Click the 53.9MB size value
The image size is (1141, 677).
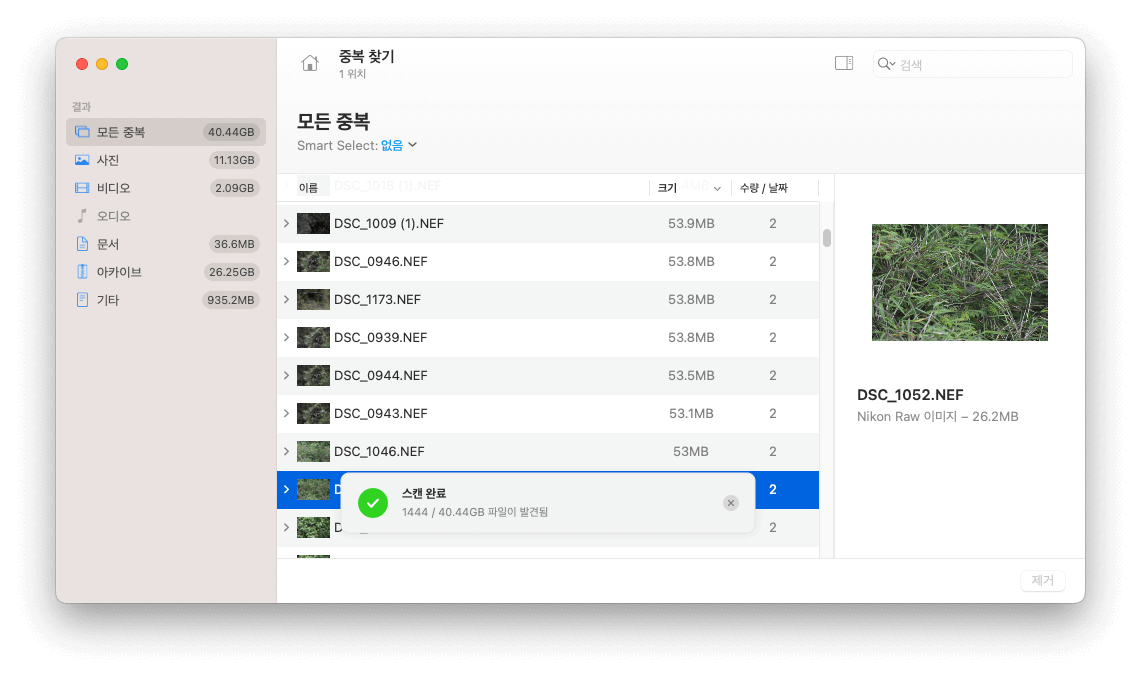tap(691, 223)
